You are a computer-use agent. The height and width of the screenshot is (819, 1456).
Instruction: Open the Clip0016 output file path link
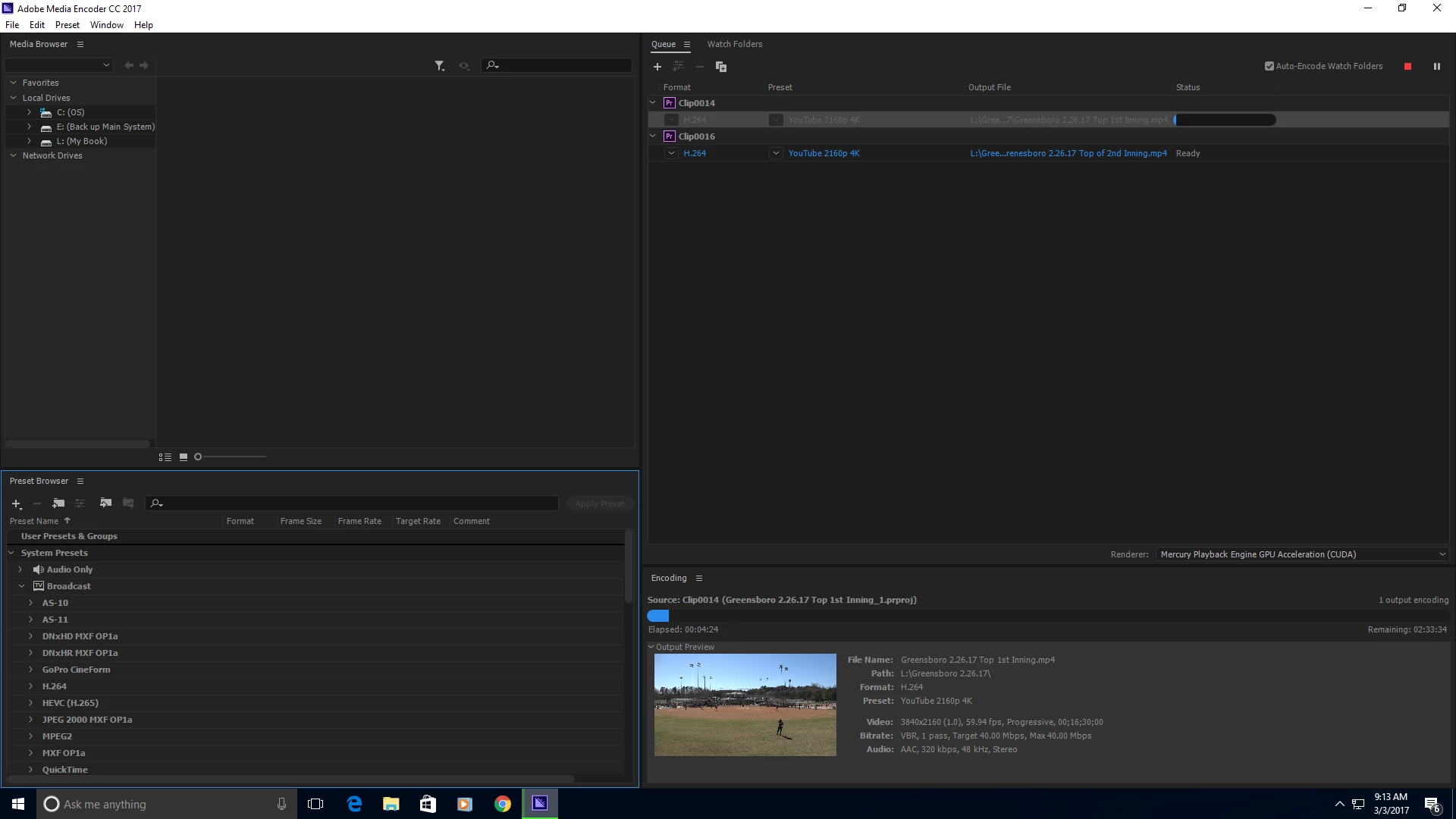point(1068,153)
